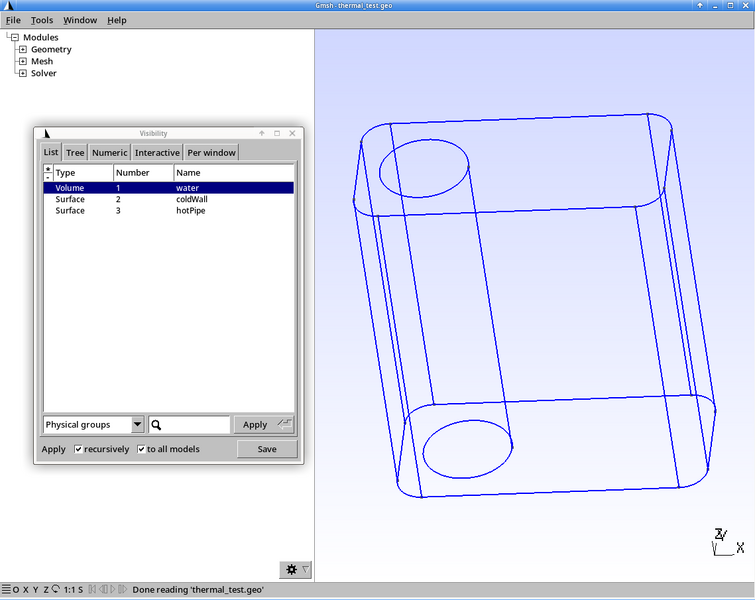Click the rotate view icon in status bar

pyautogui.click(x=55, y=588)
